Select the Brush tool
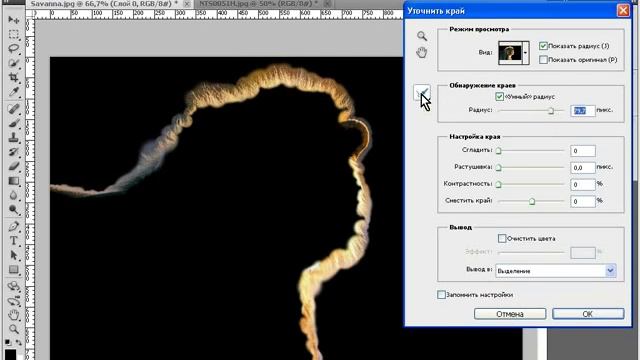This screenshot has width=640, height=360. tap(13, 123)
